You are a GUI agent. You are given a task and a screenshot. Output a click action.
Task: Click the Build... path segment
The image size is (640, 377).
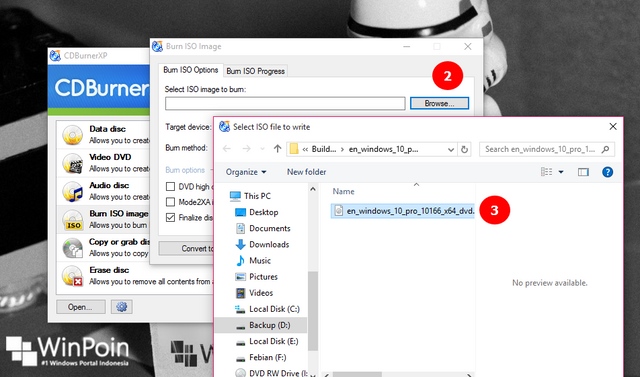[x=324, y=149]
